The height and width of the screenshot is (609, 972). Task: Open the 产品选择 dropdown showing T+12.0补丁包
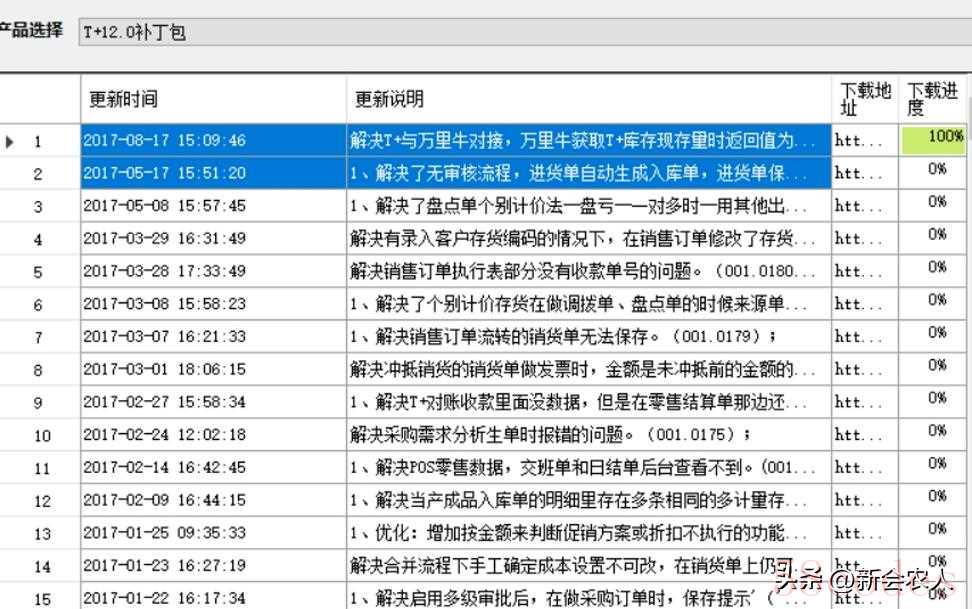coord(524,32)
